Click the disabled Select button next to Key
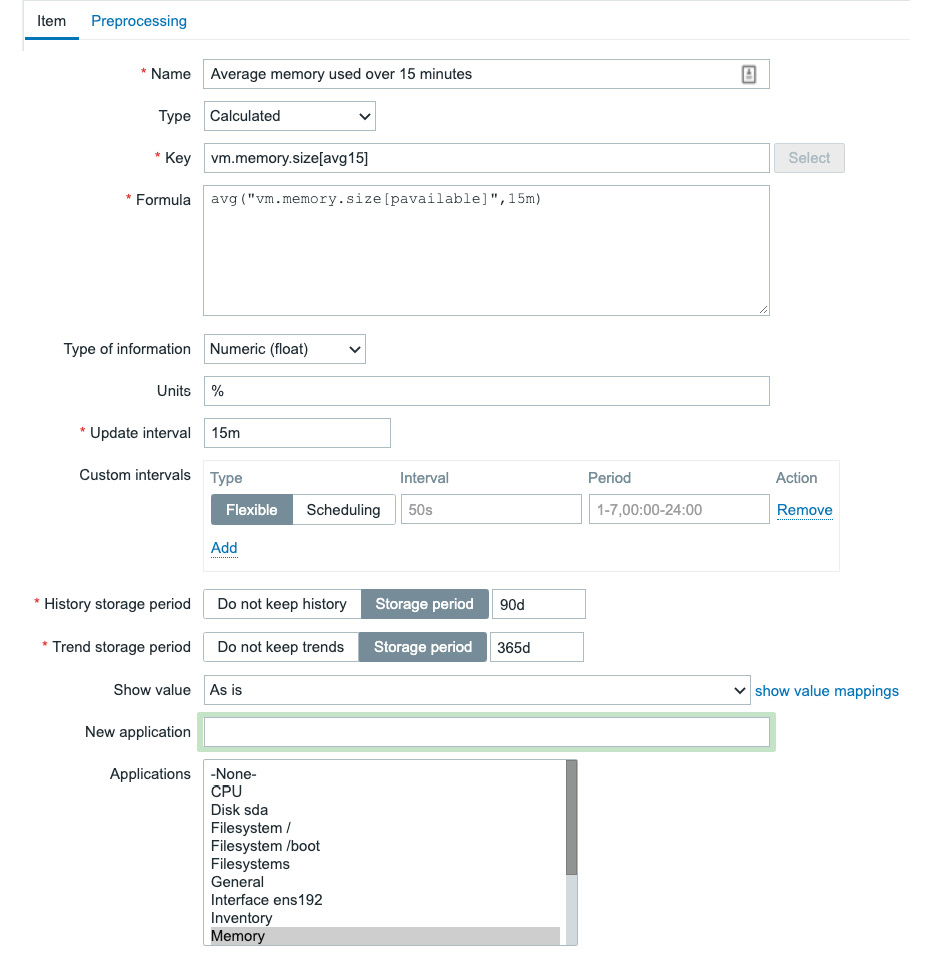Viewport: 931px width, 953px height. [809, 158]
